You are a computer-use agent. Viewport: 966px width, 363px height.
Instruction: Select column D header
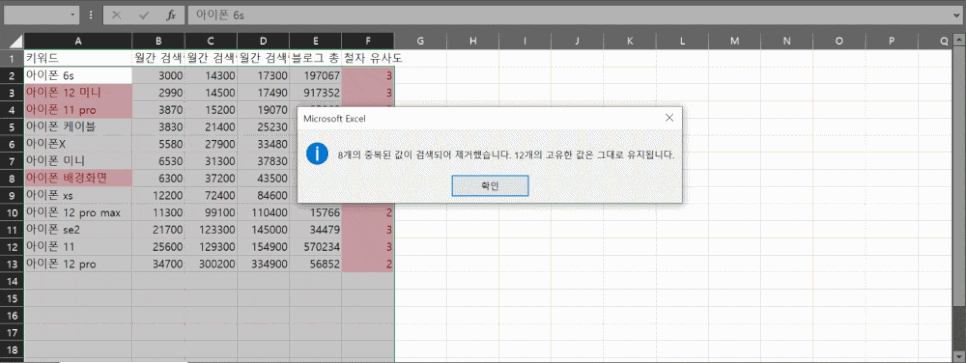[x=263, y=41]
